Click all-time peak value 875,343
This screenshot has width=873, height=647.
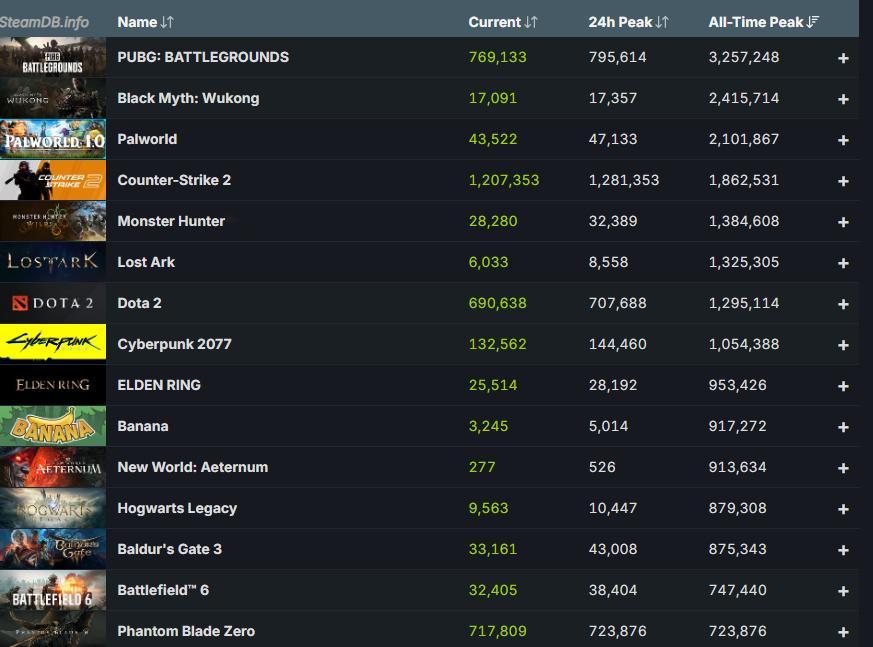737,550
